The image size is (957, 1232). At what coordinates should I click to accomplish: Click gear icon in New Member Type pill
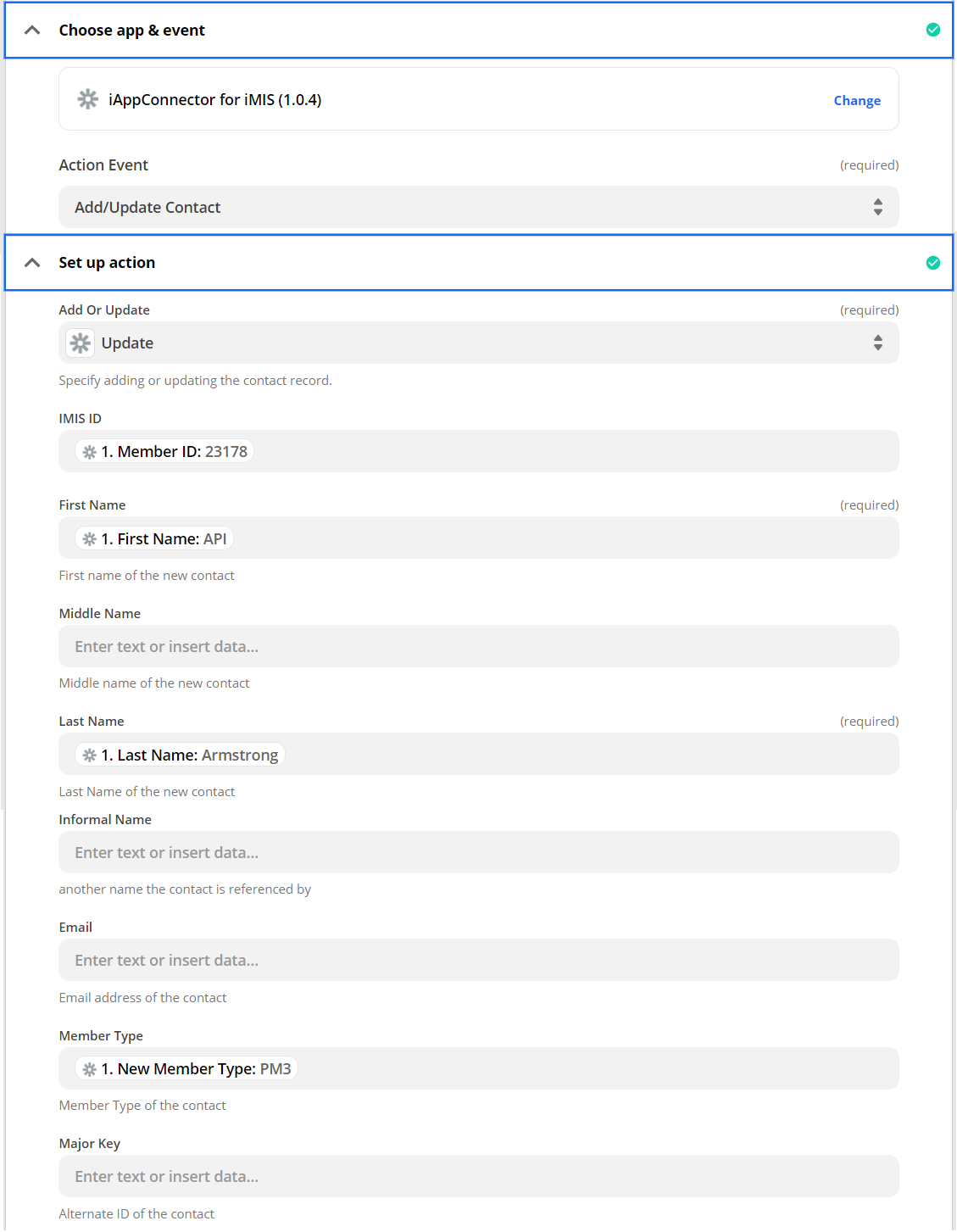90,1069
